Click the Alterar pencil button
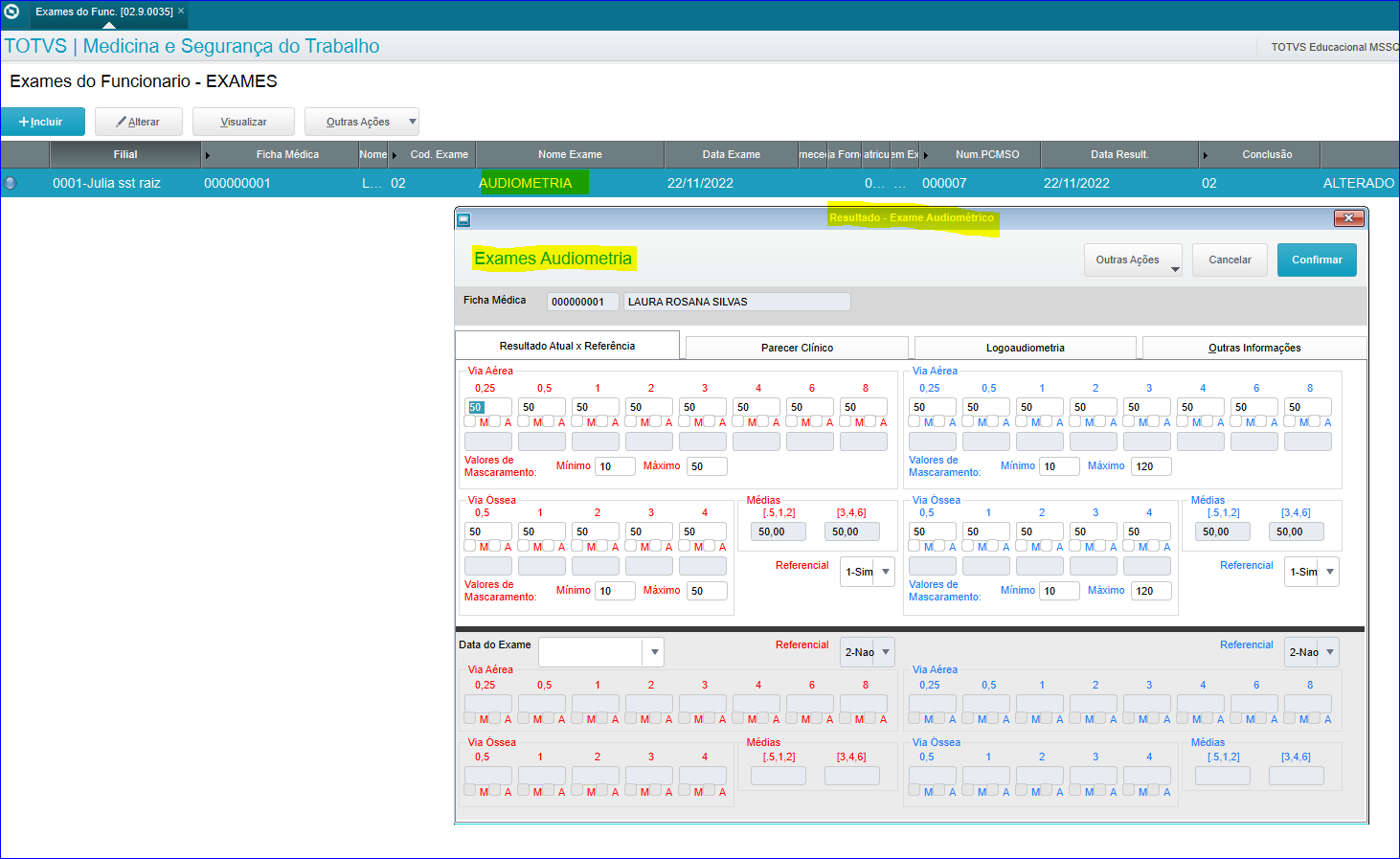This screenshot has height=859, width=1400. tap(138, 122)
